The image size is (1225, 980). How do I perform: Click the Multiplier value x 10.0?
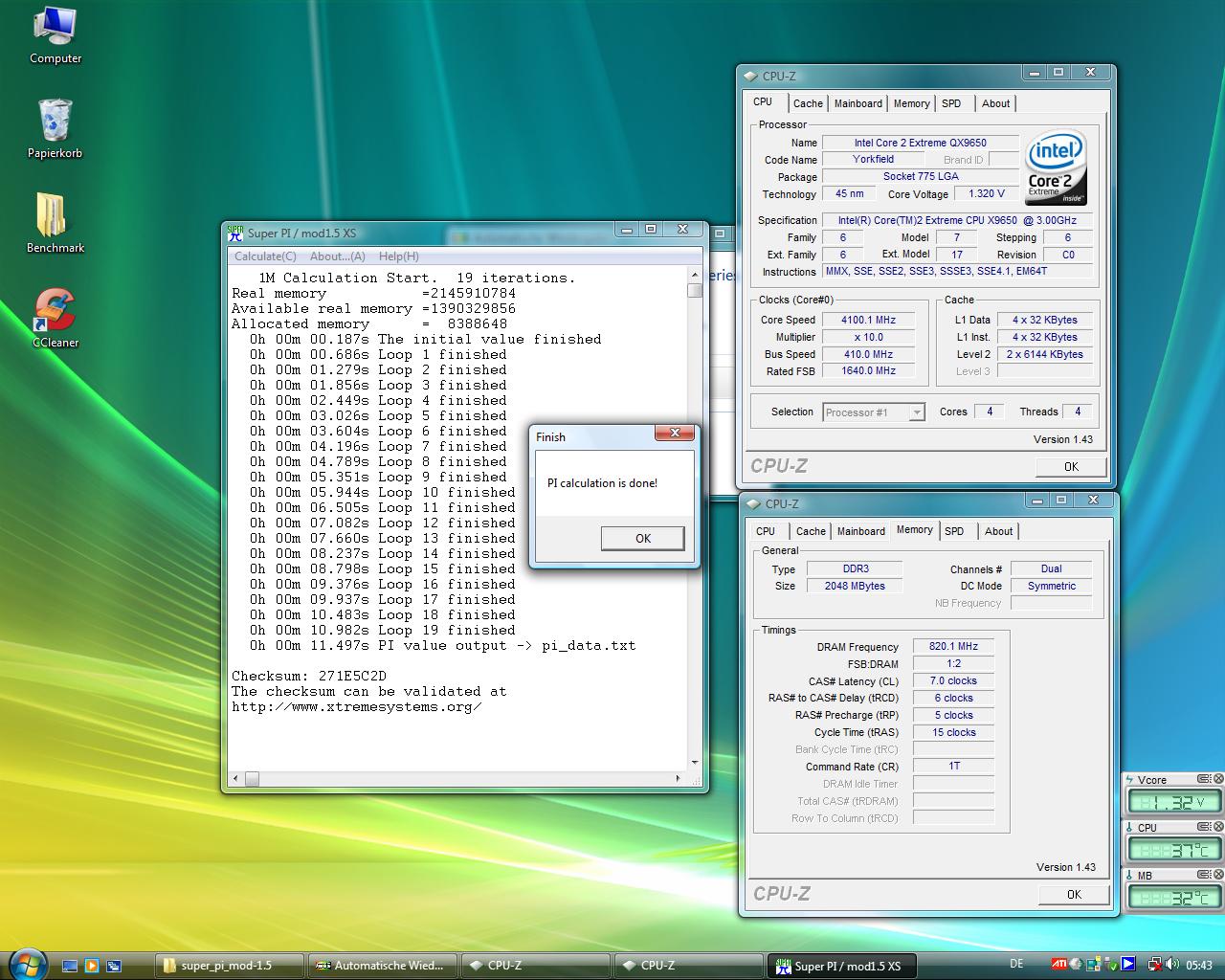869,337
